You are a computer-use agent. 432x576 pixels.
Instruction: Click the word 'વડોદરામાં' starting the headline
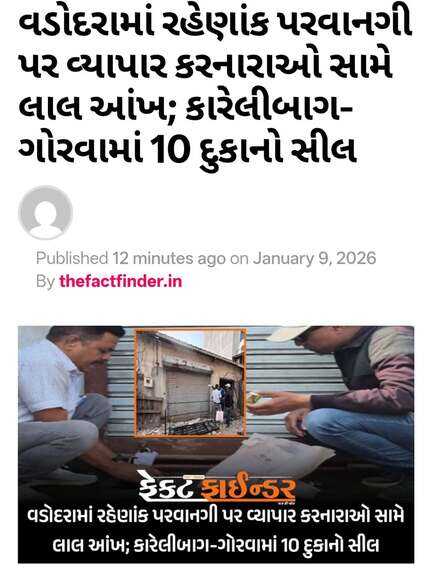click(85, 26)
